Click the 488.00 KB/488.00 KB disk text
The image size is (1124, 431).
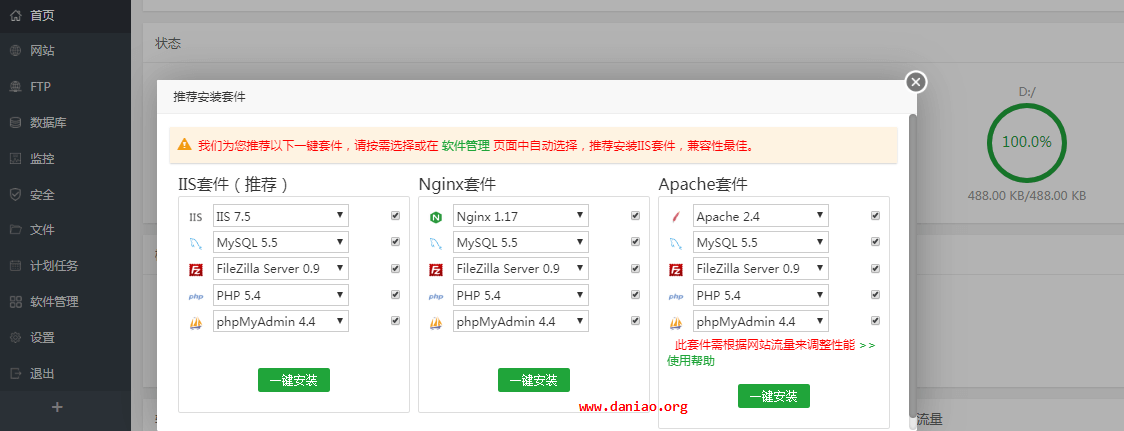coord(1027,195)
